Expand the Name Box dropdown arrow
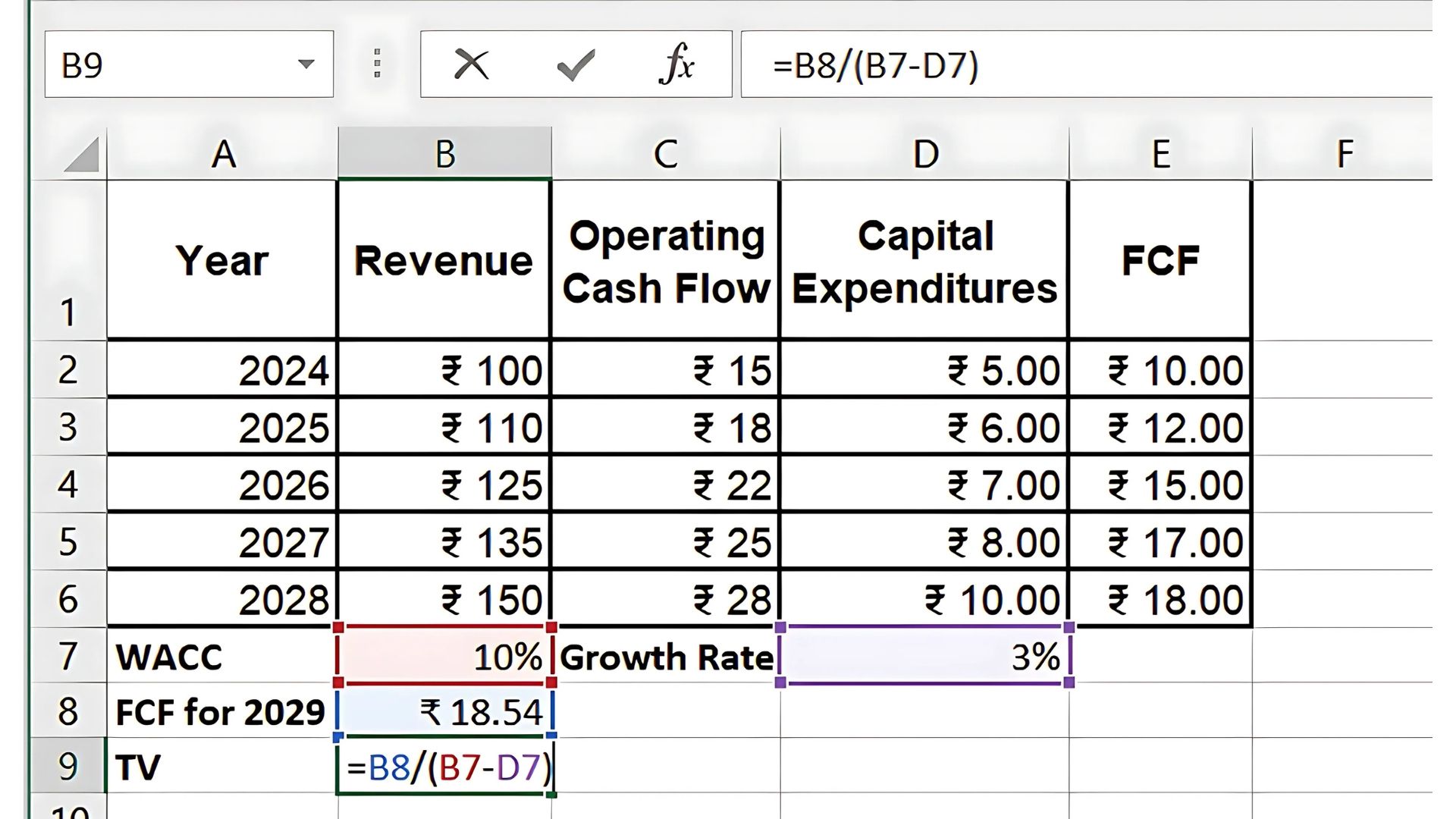 306,64
